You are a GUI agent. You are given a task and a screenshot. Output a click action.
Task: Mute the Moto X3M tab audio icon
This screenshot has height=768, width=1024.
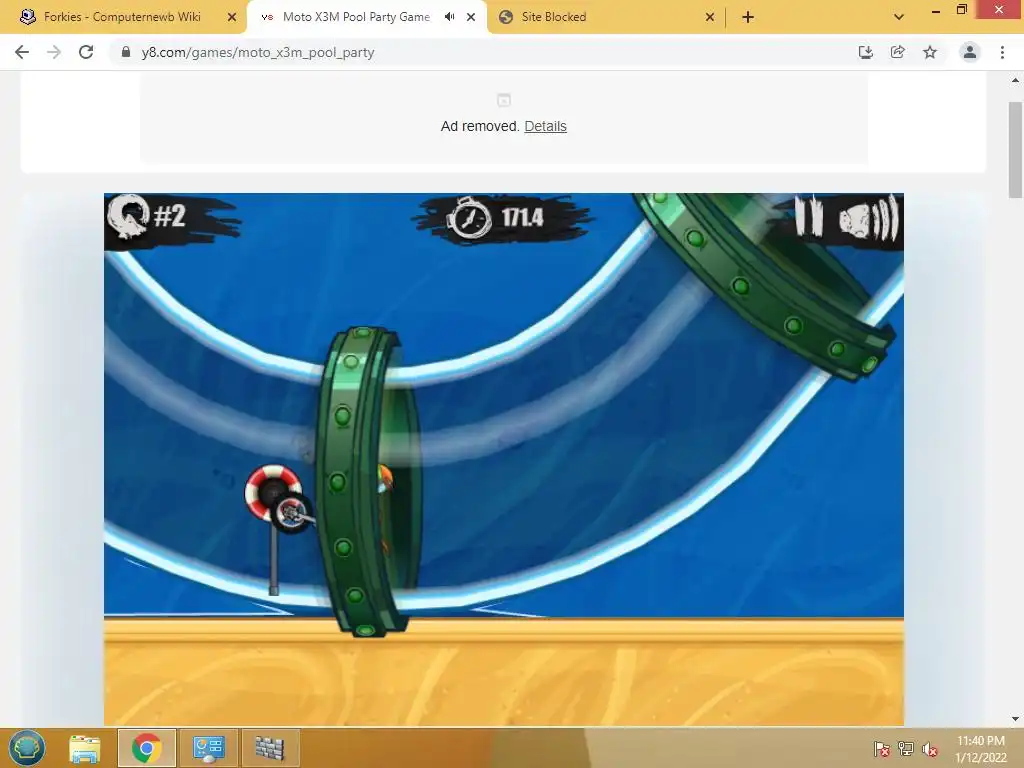[449, 17]
